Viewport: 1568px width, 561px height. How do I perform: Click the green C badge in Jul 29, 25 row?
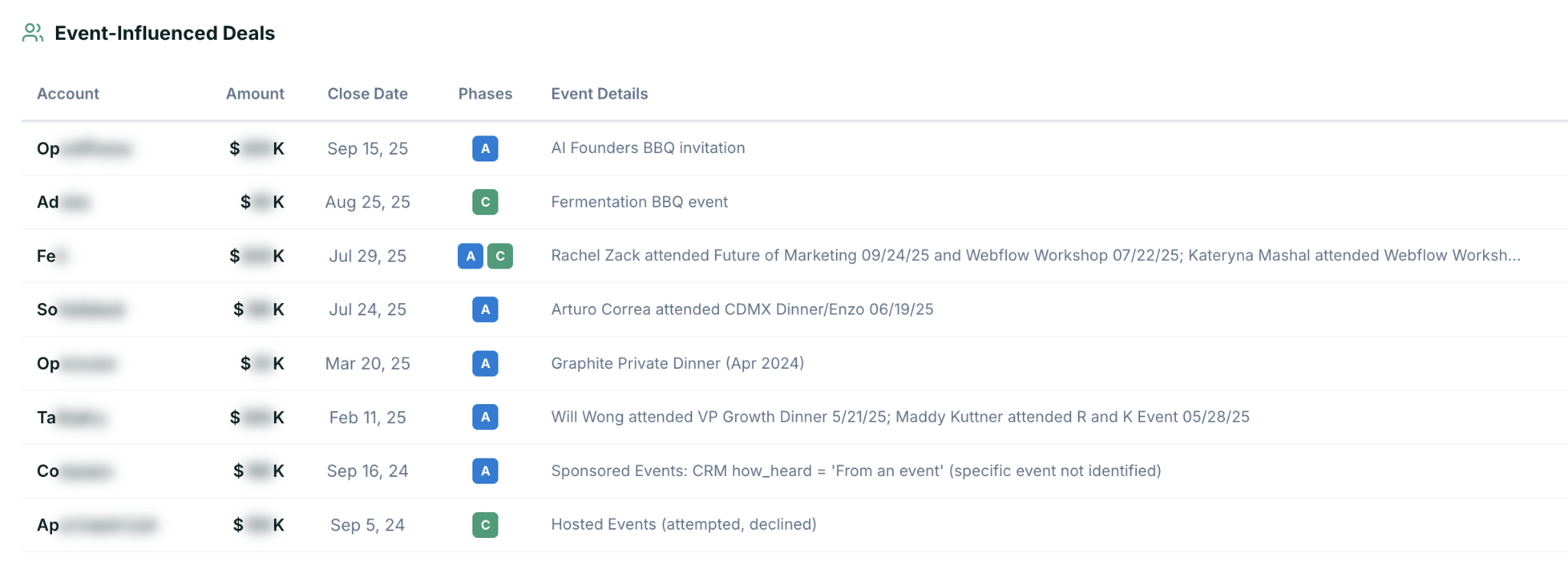pyautogui.click(x=500, y=256)
